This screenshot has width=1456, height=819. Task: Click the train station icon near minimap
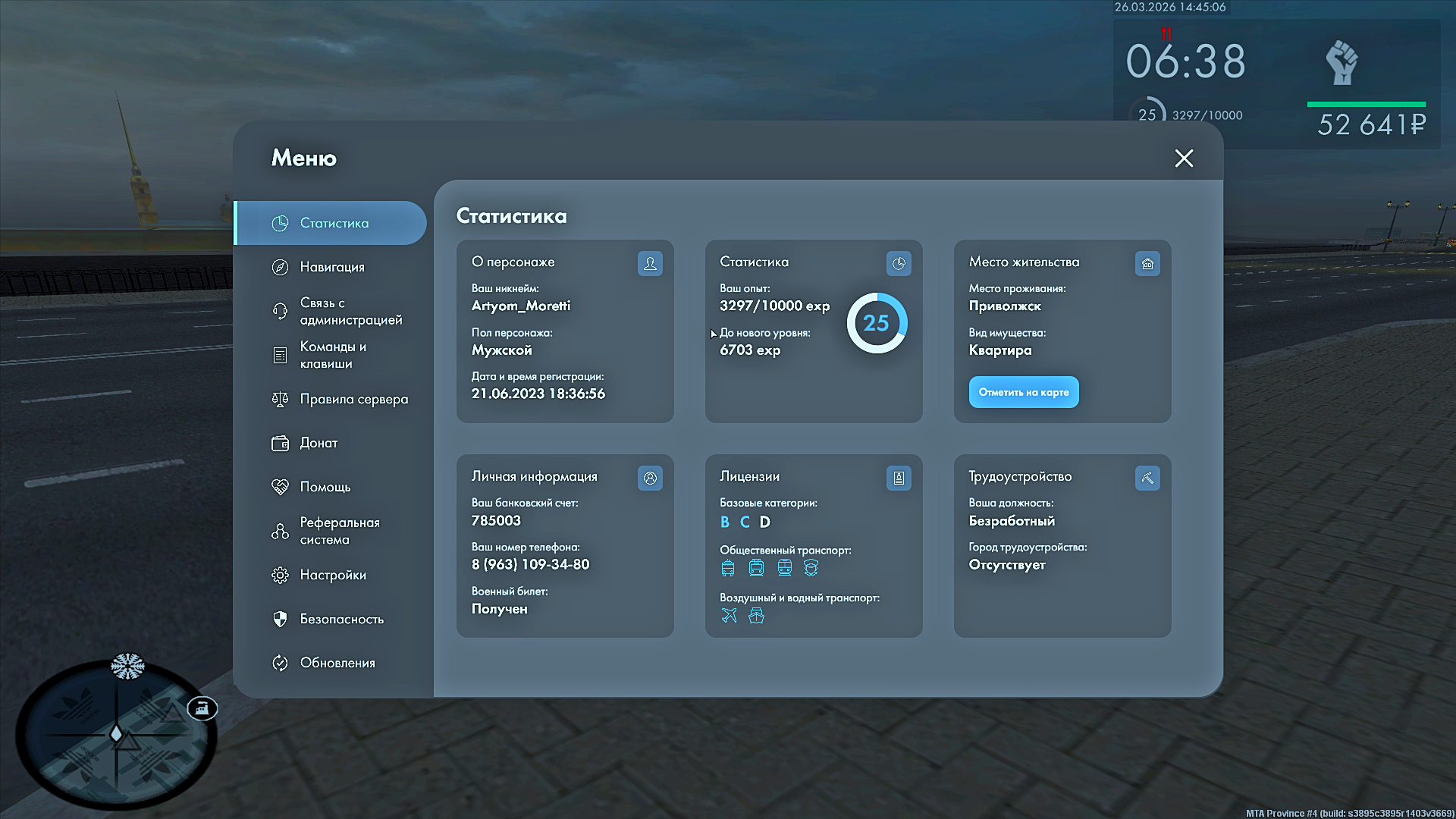tap(202, 708)
